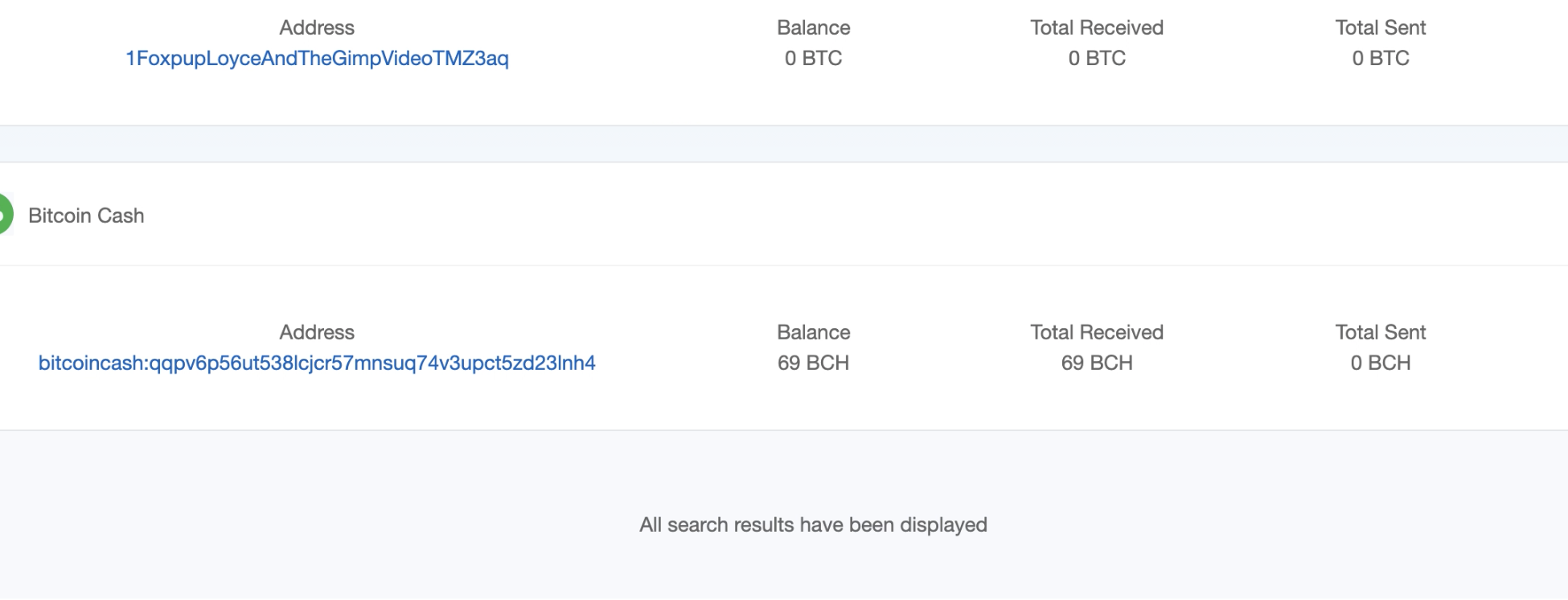
Task: Open the 1FoxpupLoyceAndTheGimpVideoTMZ3aq address link
Action: click(317, 59)
